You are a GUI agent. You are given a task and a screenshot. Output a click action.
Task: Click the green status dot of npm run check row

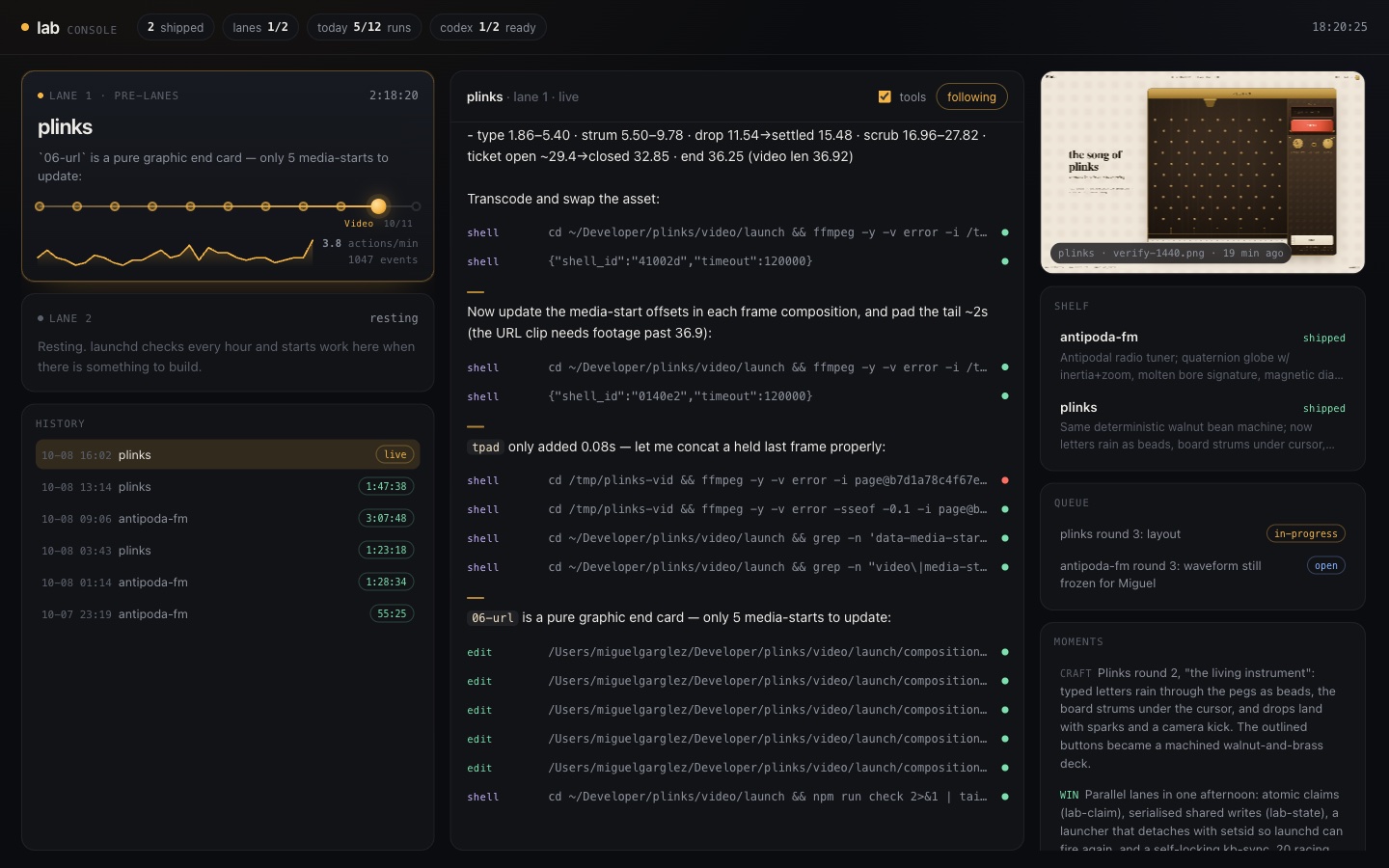point(1005,797)
